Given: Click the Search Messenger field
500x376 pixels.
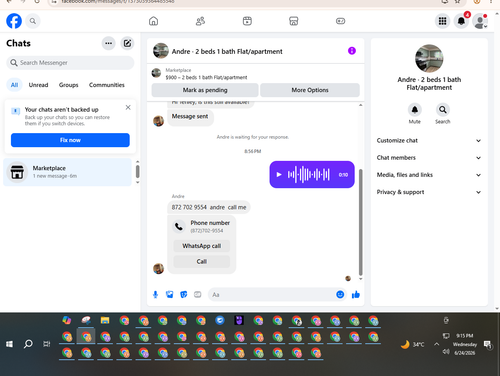Looking at the screenshot, I should pos(70,63).
